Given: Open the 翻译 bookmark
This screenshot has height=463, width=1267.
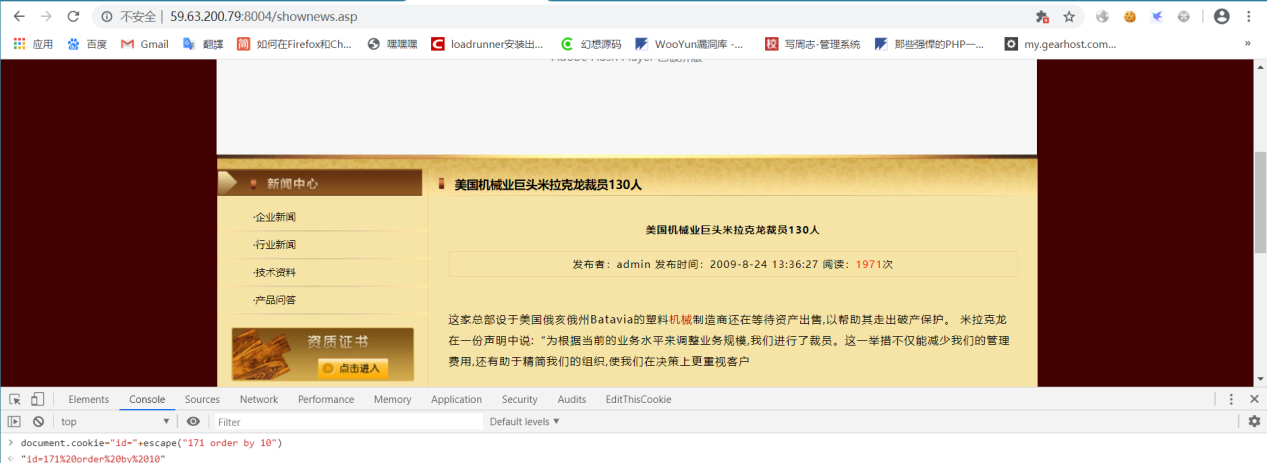Looking at the screenshot, I should pos(203,44).
